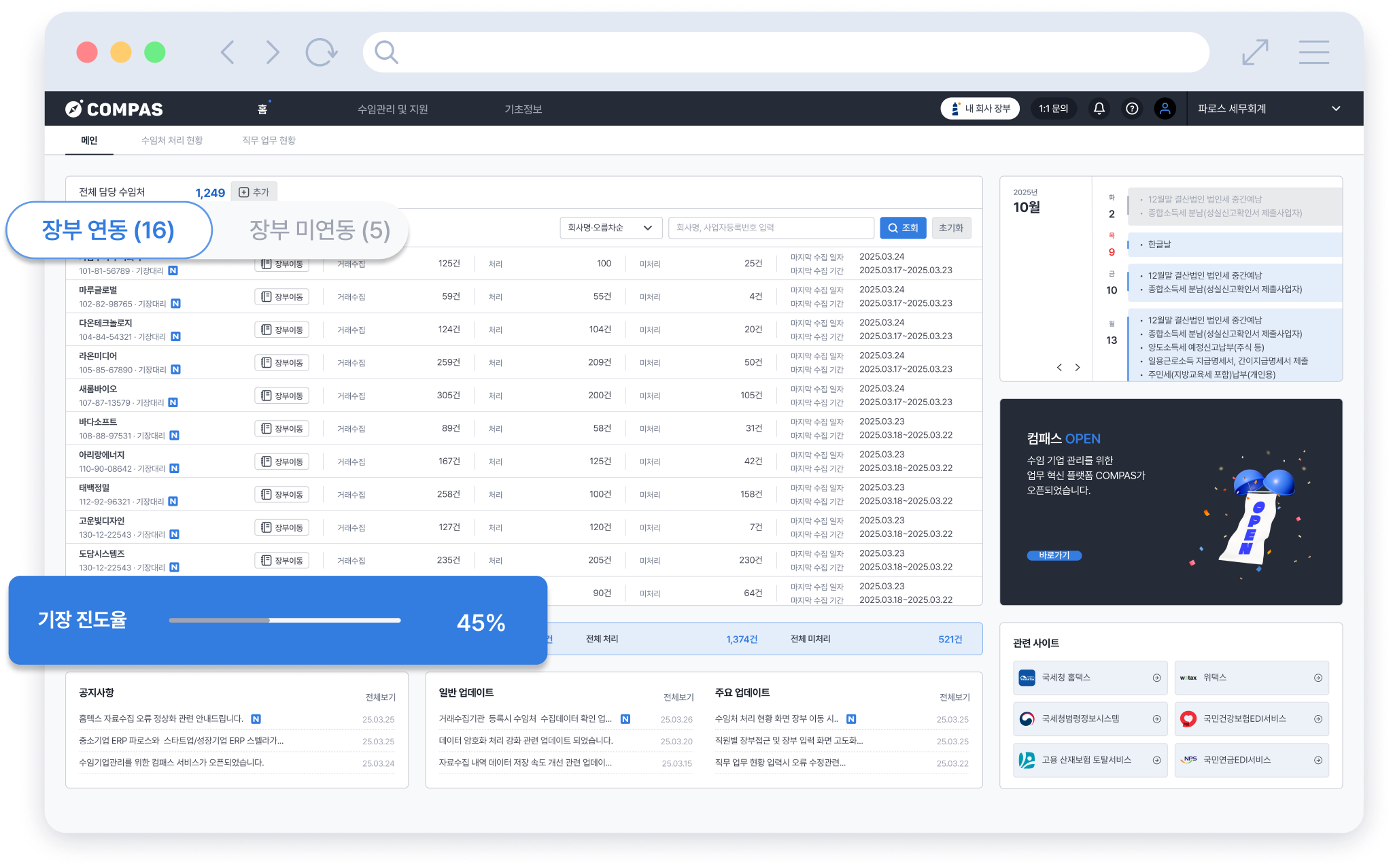The image size is (1393, 868).
Task: Open the help question mark icon
Action: point(1132,109)
